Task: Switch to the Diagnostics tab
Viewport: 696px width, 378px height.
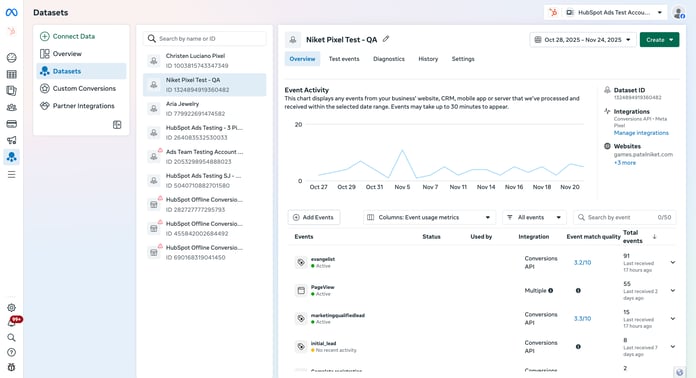Action: pos(389,59)
